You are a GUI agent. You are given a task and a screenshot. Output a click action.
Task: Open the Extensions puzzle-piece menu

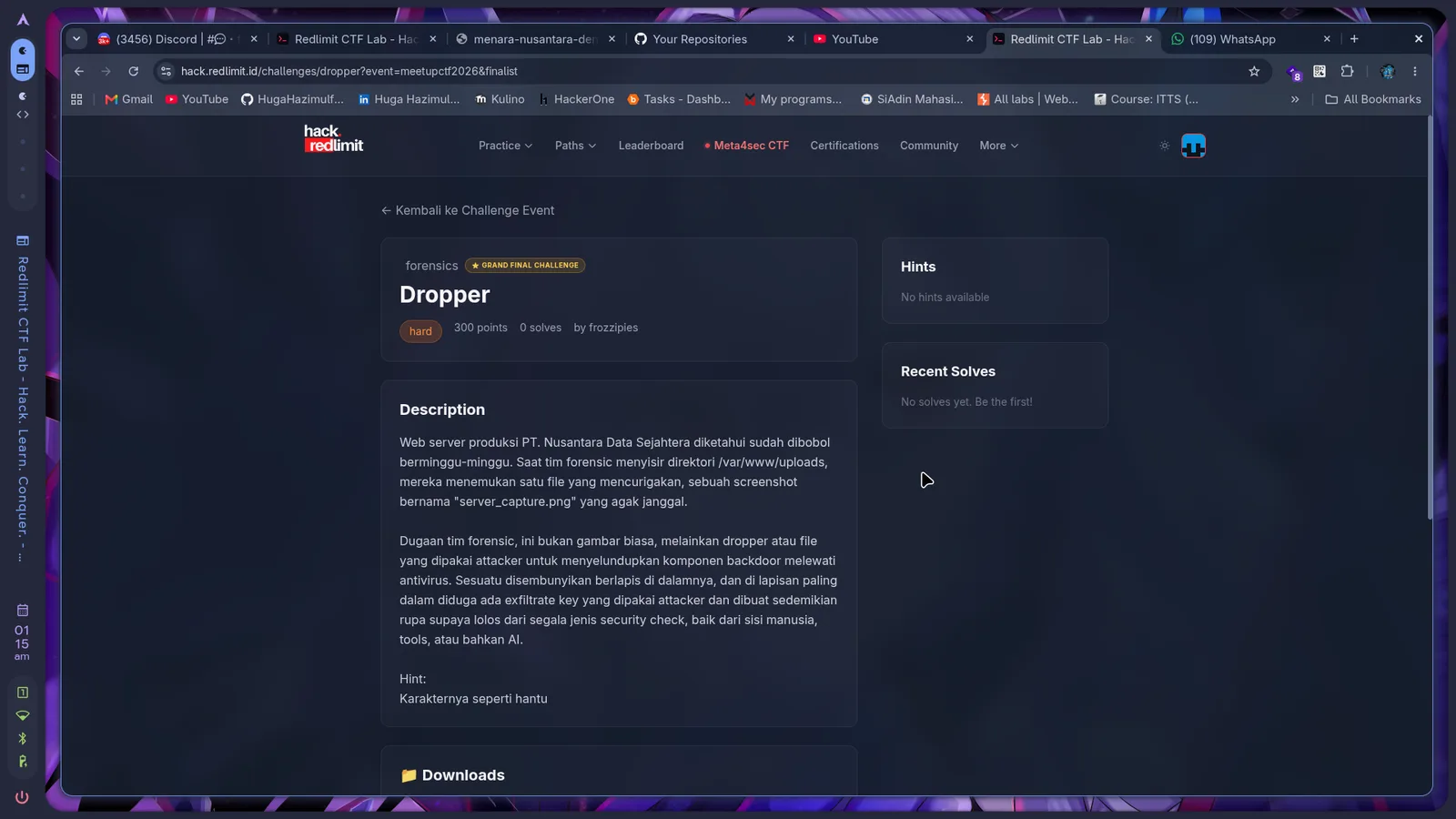point(1348,71)
